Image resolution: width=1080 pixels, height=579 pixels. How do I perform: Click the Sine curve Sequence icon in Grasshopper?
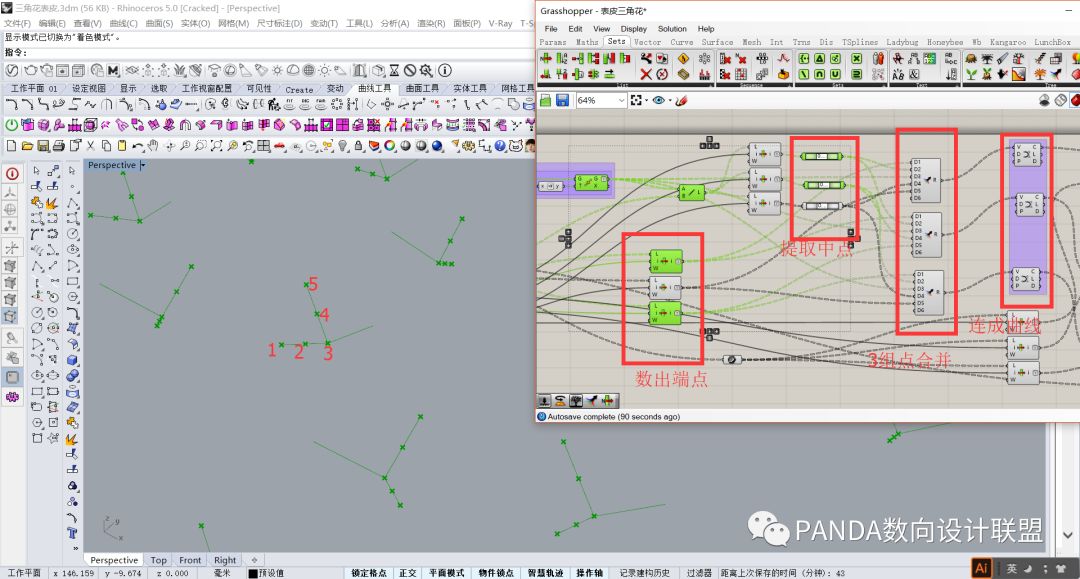point(783,58)
